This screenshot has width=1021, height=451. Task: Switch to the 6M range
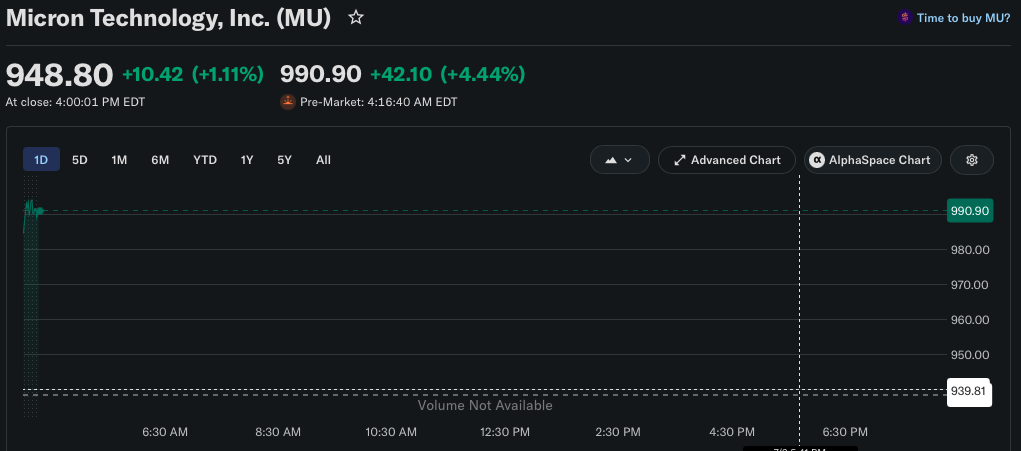pos(160,159)
